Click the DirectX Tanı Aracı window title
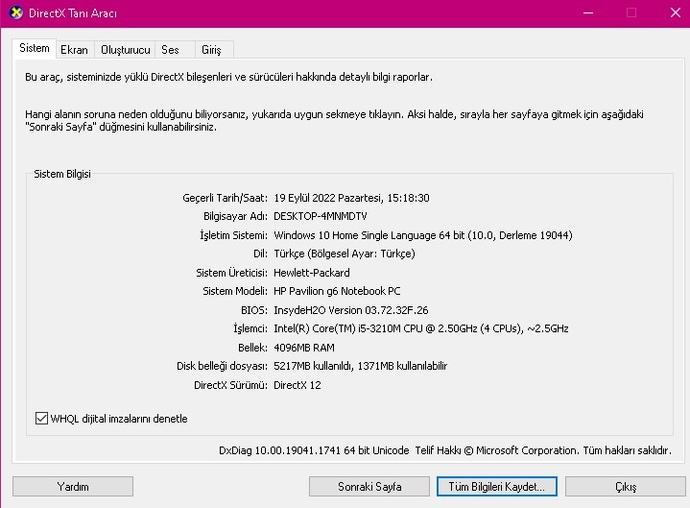The width and height of the screenshot is (690, 508). [x=73, y=13]
